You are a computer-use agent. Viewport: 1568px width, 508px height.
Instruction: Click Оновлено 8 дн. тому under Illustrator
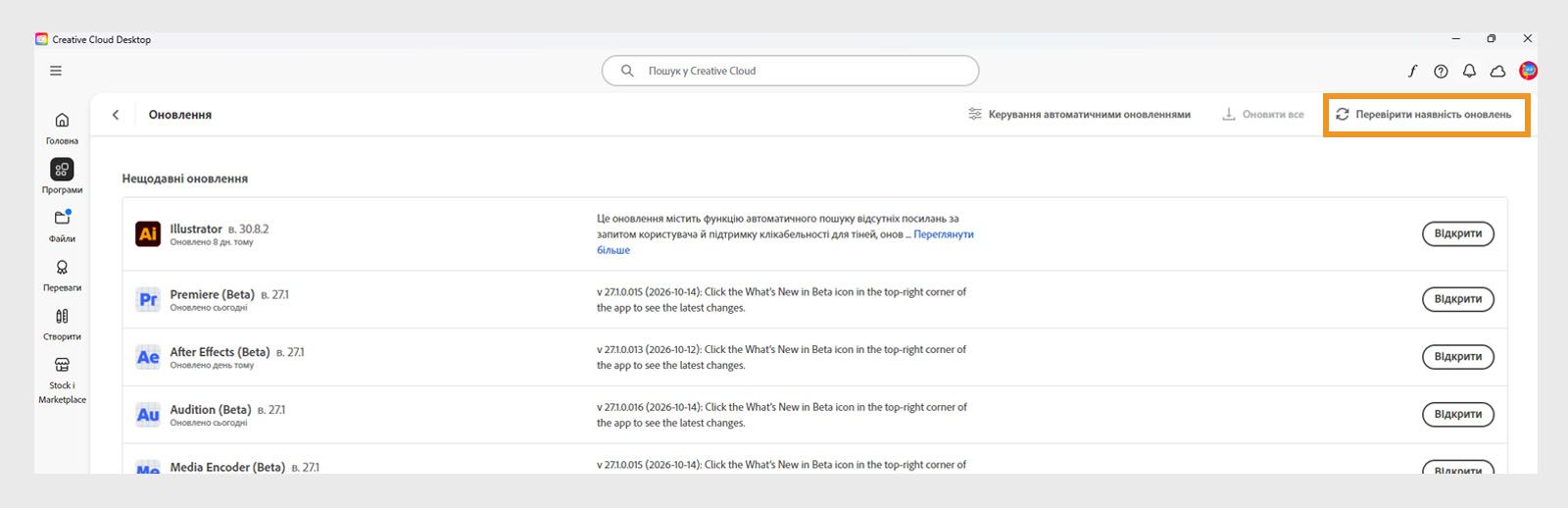point(212,242)
